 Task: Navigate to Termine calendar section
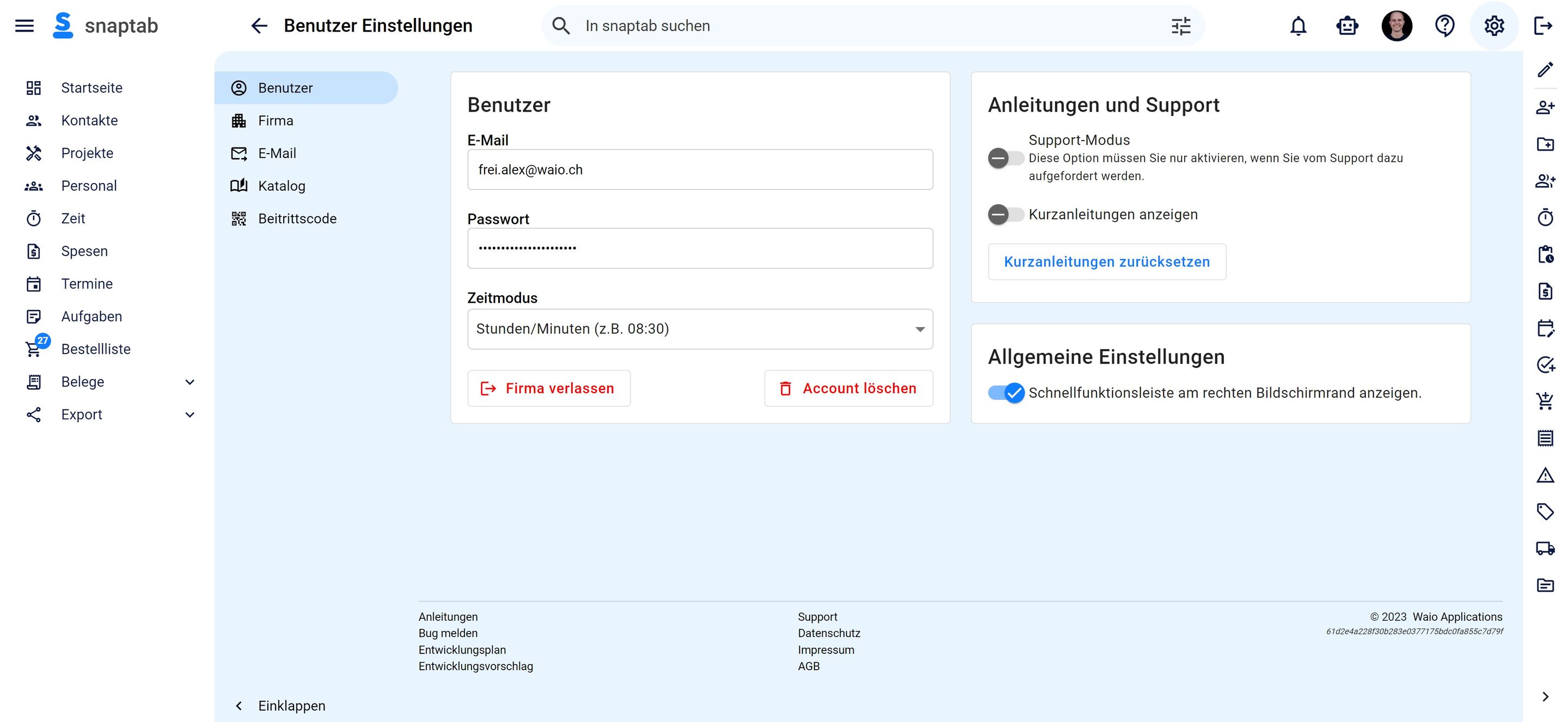(86, 284)
